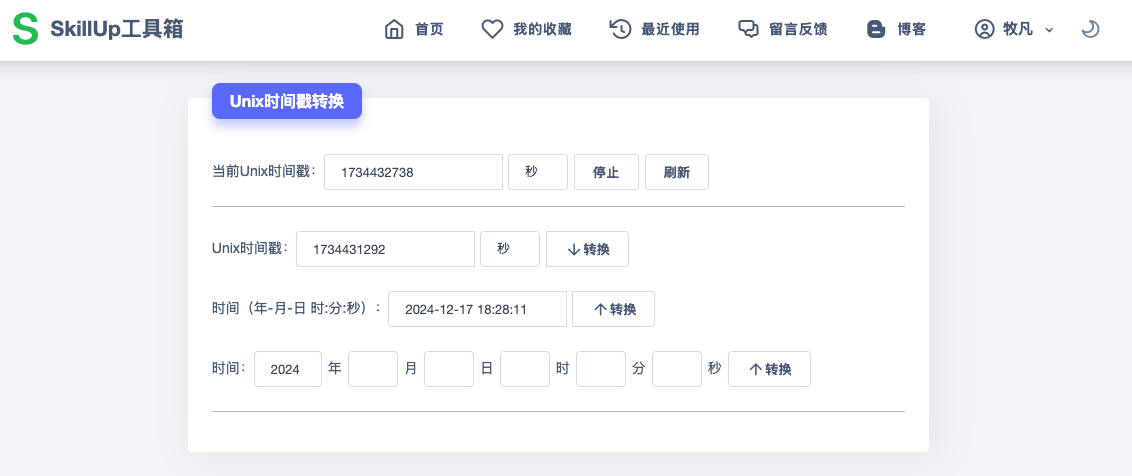Image resolution: width=1132 pixels, height=476 pixels.
Task: Click ↑ 转换 beside the datetime field
Action: coord(614,309)
